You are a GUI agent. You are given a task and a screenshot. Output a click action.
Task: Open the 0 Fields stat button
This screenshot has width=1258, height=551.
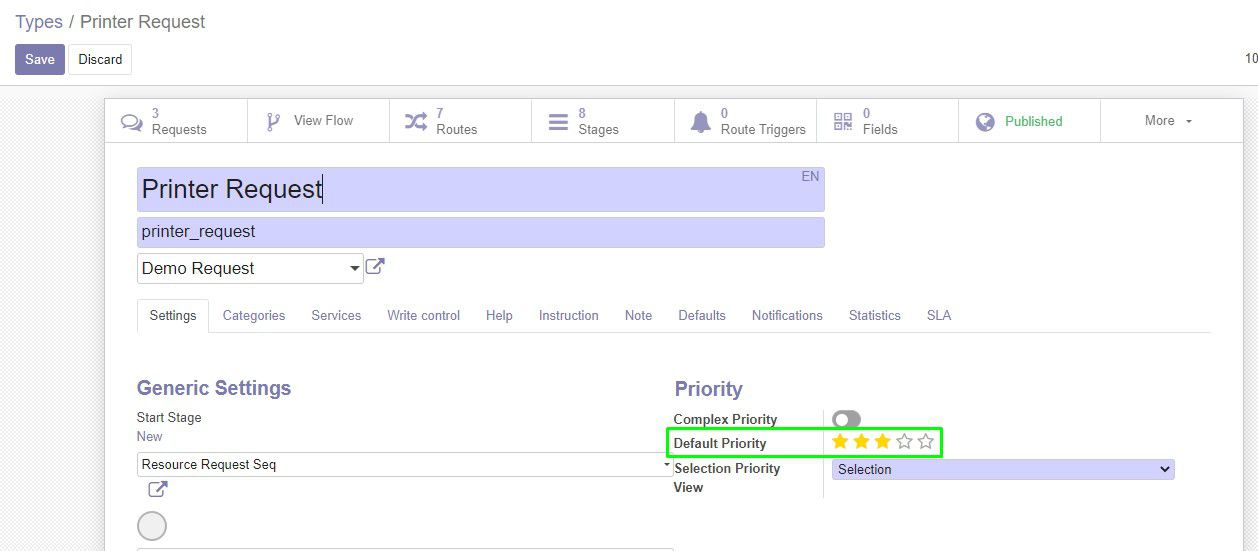click(888, 121)
